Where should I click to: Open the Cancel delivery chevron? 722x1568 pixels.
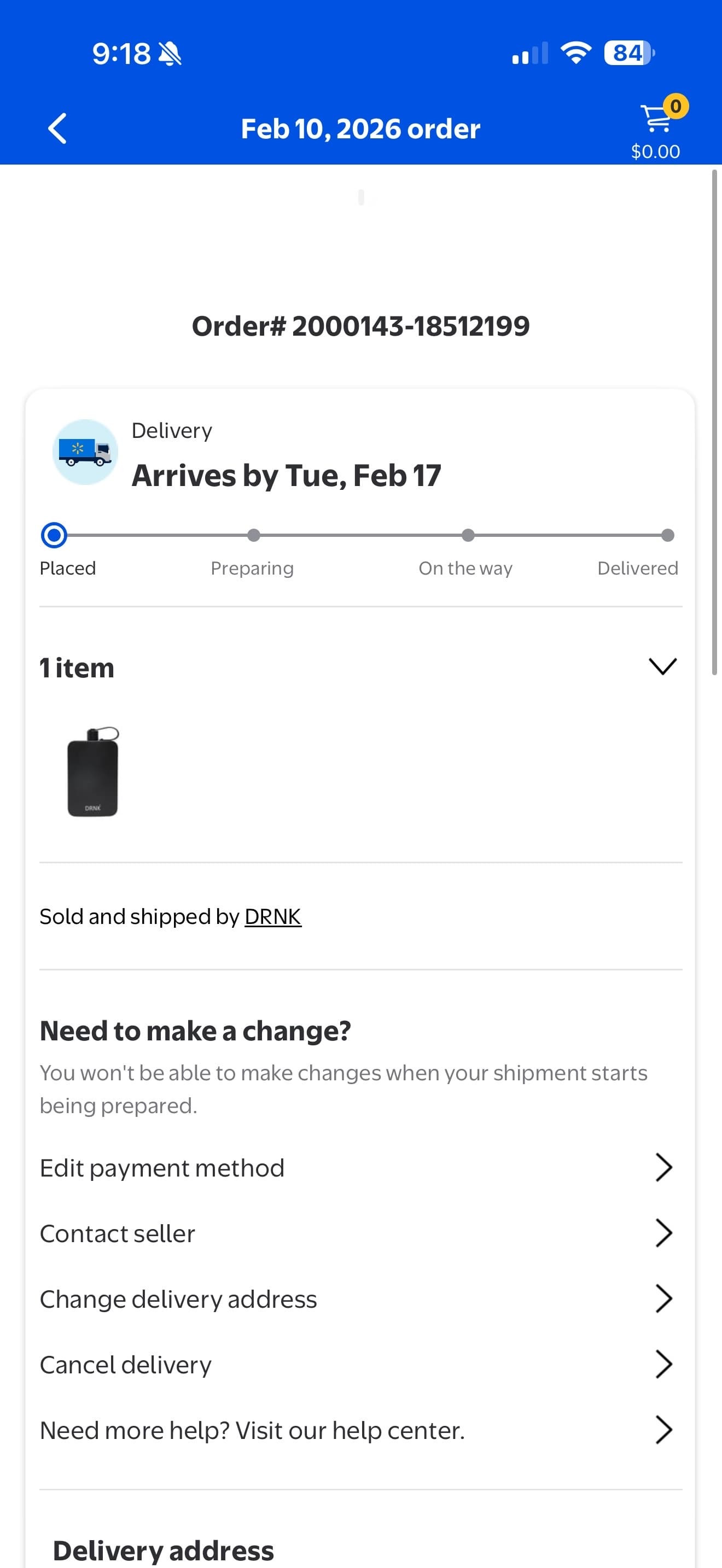(663, 1364)
